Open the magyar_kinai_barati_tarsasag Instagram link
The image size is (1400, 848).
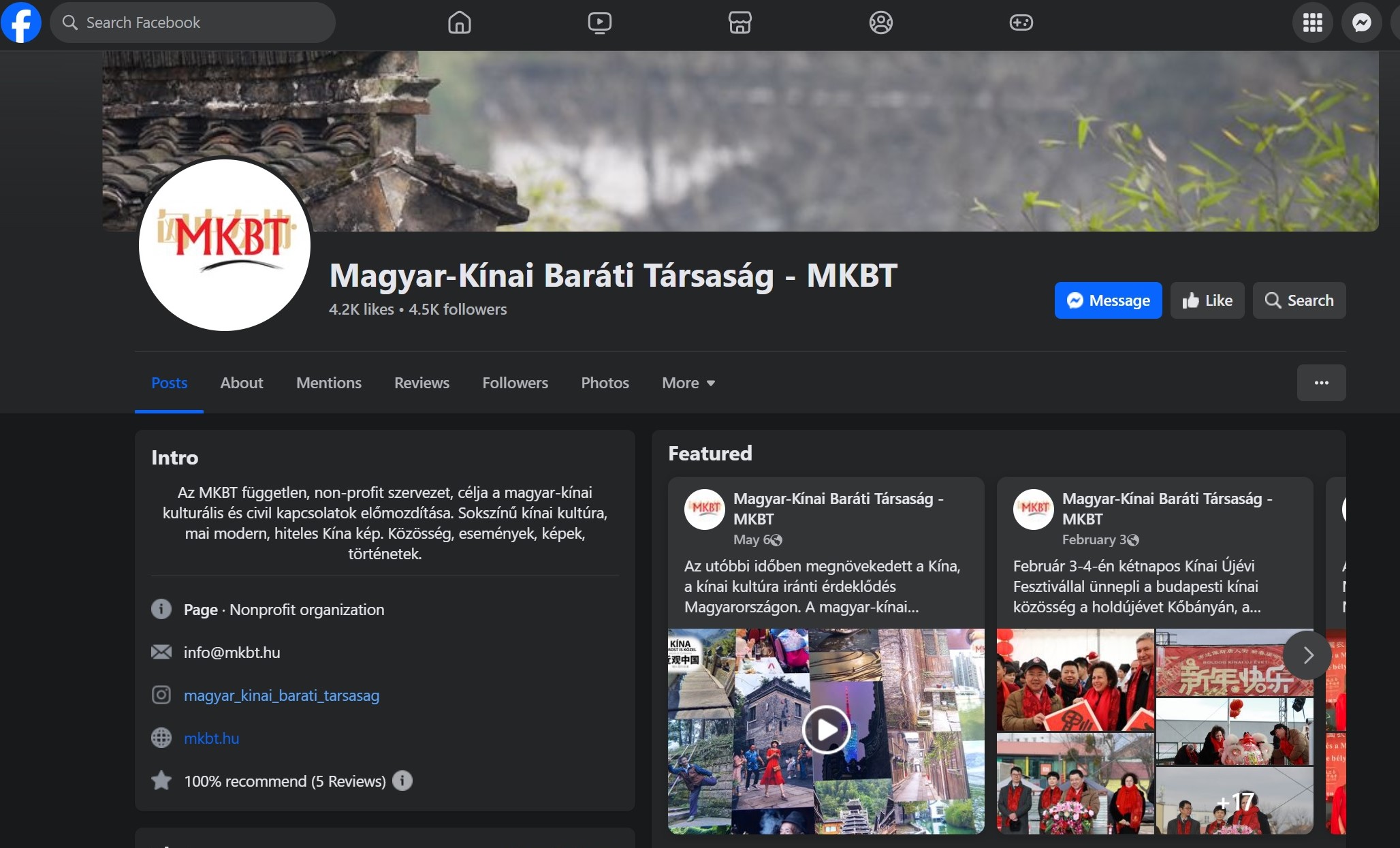[x=281, y=695]
